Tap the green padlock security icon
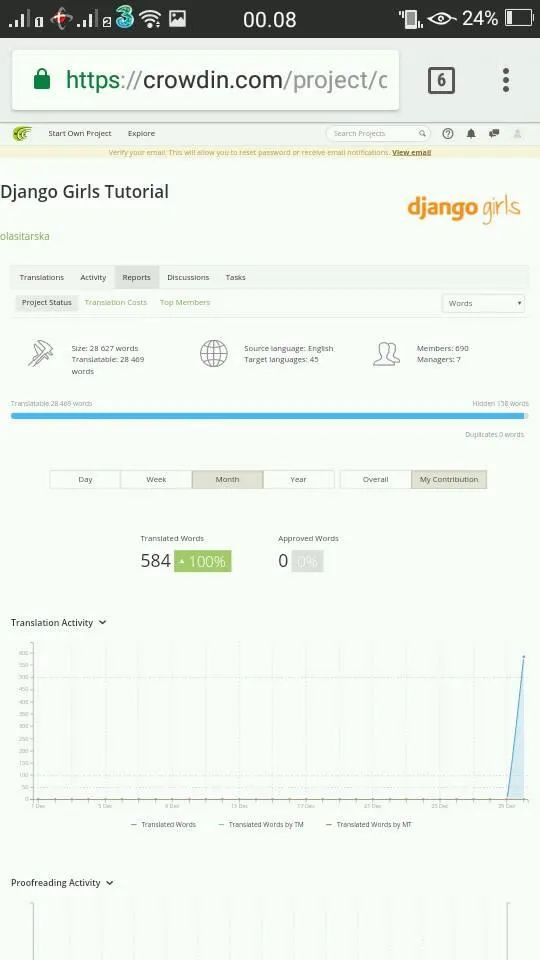Screen dimensions: 540x960 [x=42, y=80]
